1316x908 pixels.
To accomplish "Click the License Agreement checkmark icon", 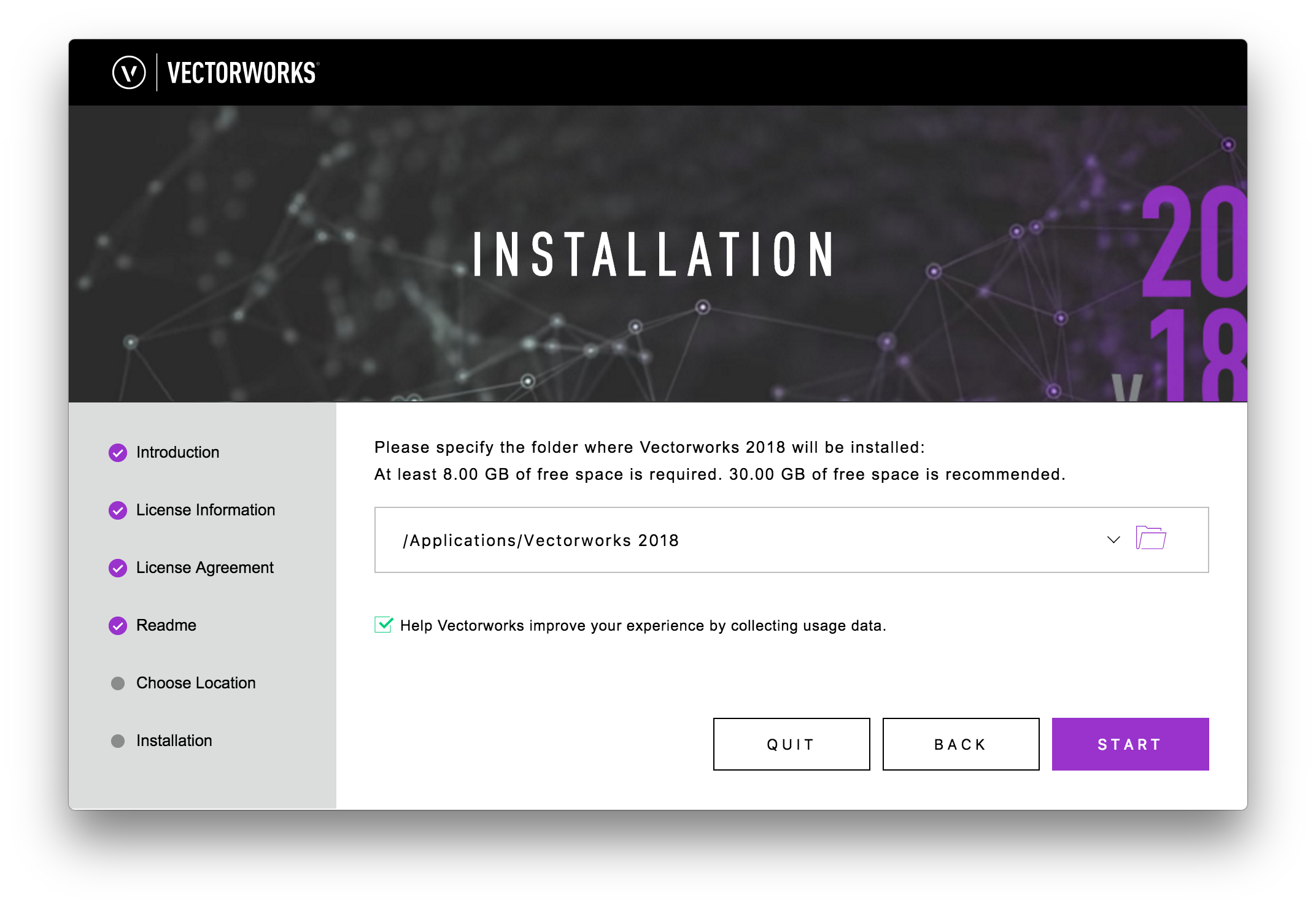I will [x=118, y=568].
